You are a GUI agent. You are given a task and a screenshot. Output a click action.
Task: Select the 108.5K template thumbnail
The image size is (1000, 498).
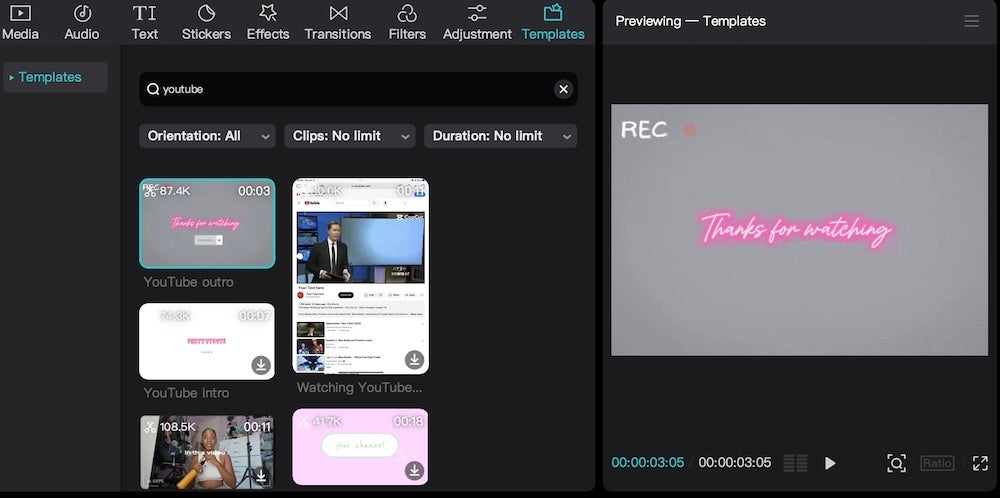coord(207,452)
